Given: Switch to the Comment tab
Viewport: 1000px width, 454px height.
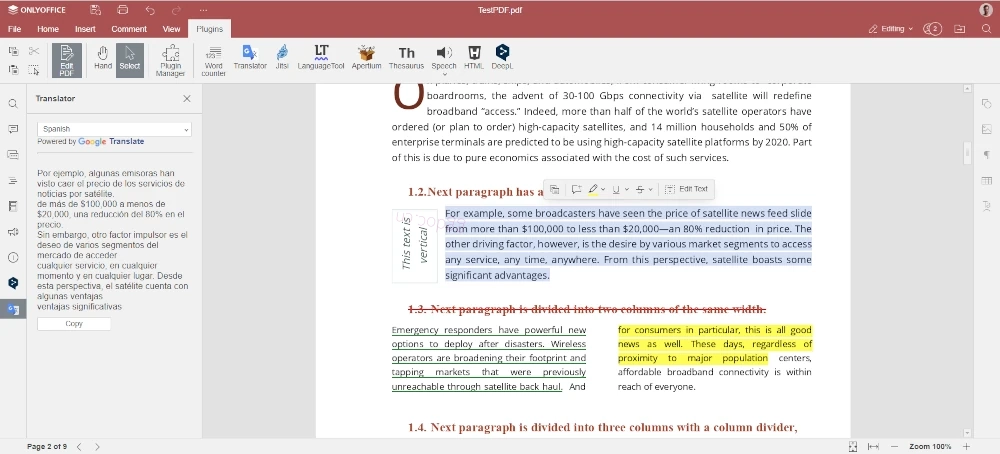Looking at the screenshot, I should tap(129, 29).
